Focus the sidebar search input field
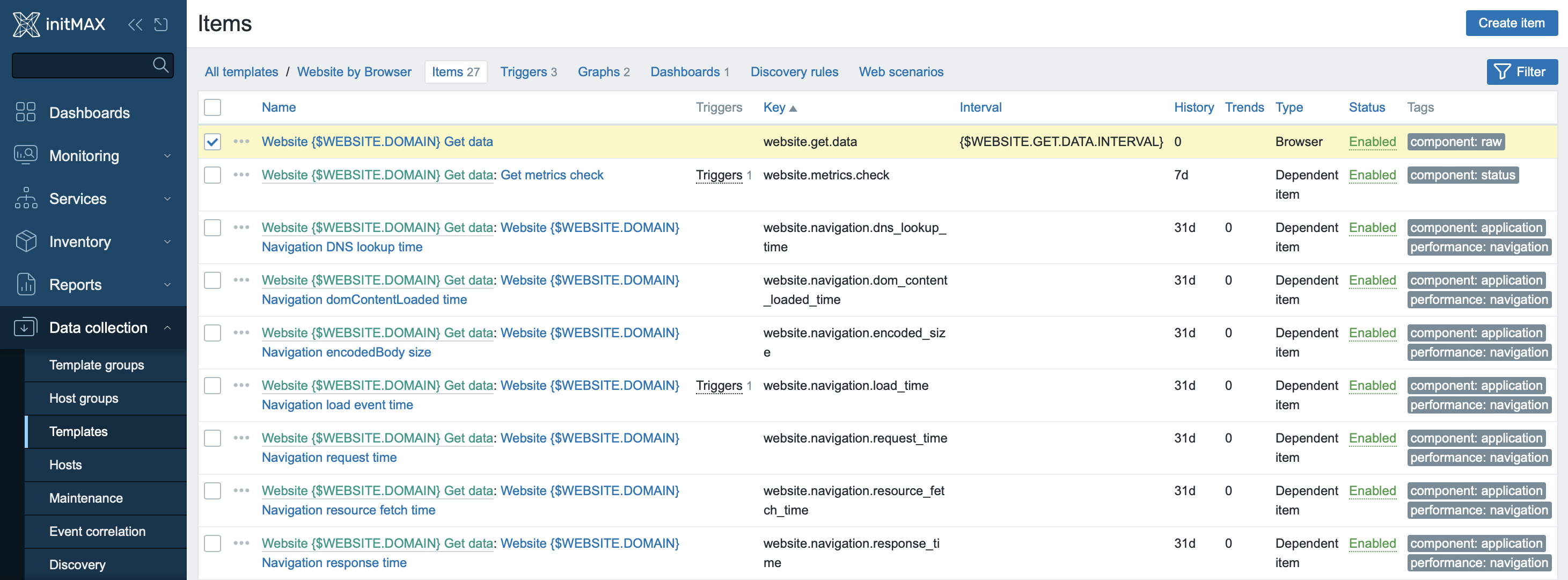The image size is (1568, 580). (82, 65)
